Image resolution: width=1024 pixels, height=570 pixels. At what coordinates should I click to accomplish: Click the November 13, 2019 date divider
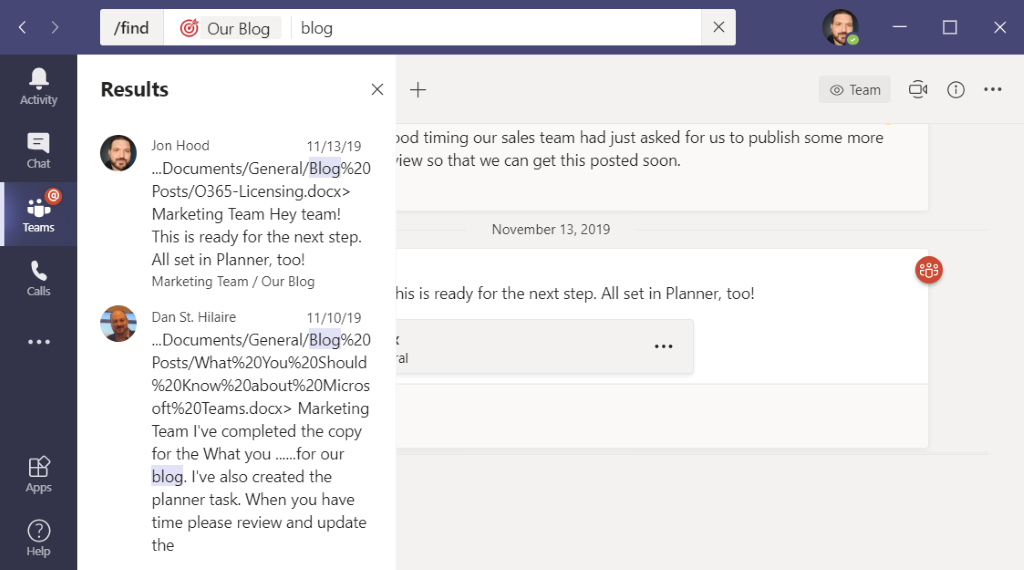(551, 229)
